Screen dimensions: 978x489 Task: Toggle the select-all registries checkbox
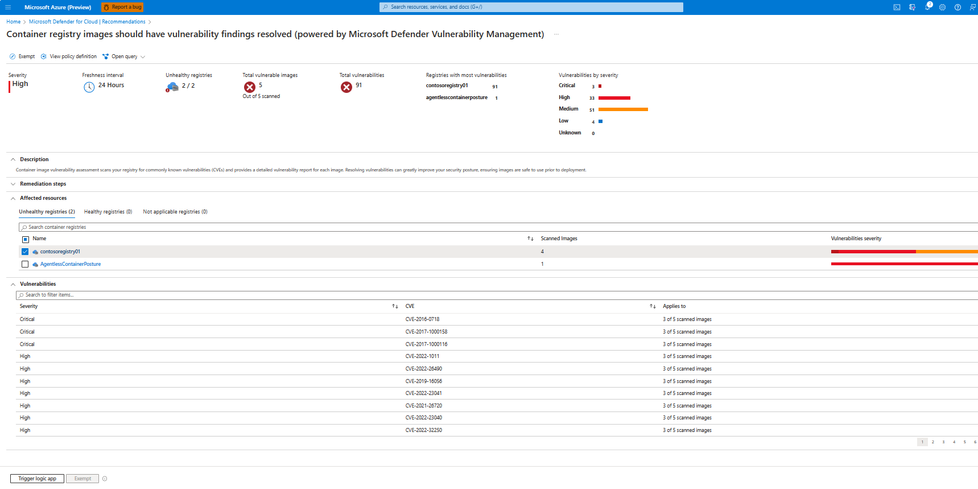tap(25, 239)
